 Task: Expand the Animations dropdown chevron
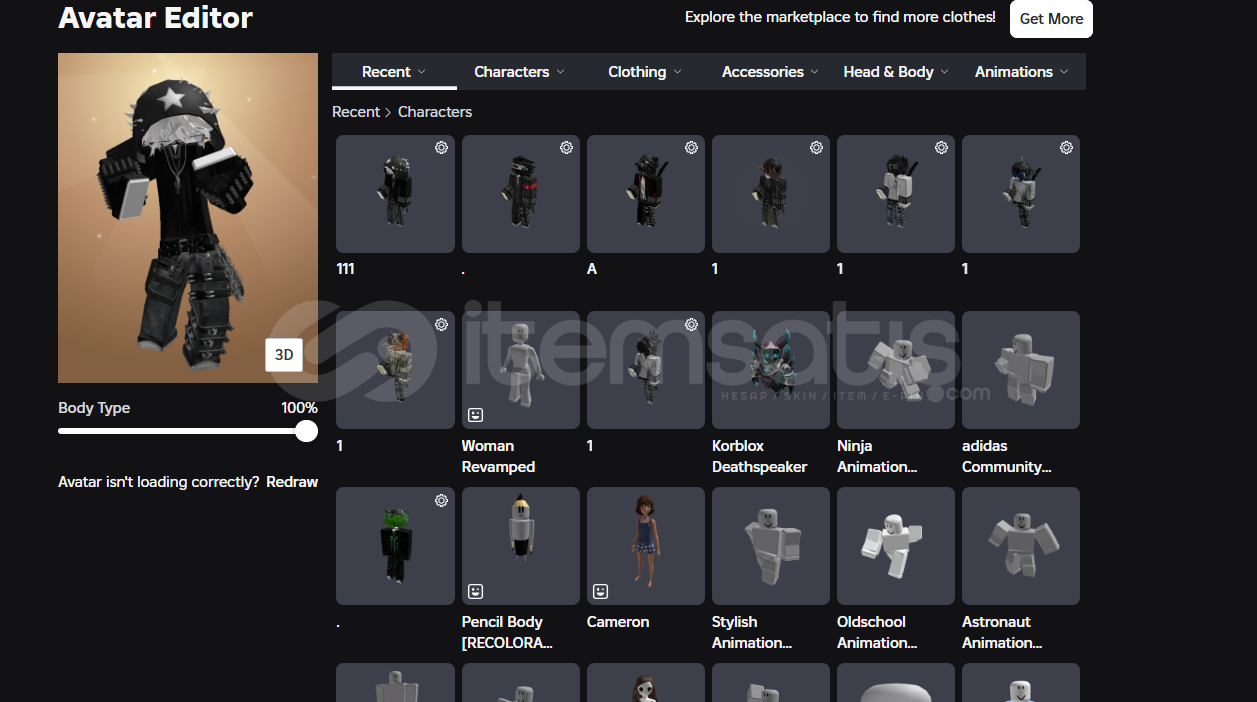[x=1064, y=72]
